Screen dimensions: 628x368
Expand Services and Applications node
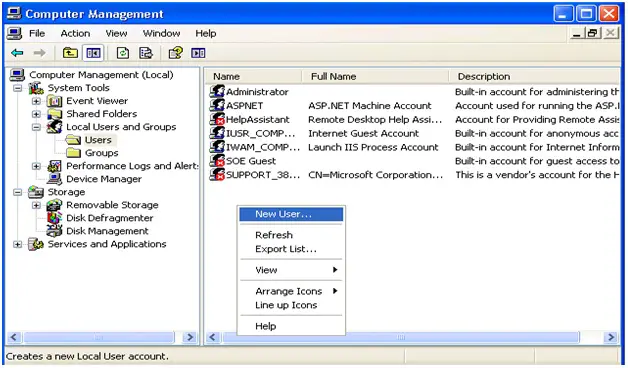pos(18,244)
